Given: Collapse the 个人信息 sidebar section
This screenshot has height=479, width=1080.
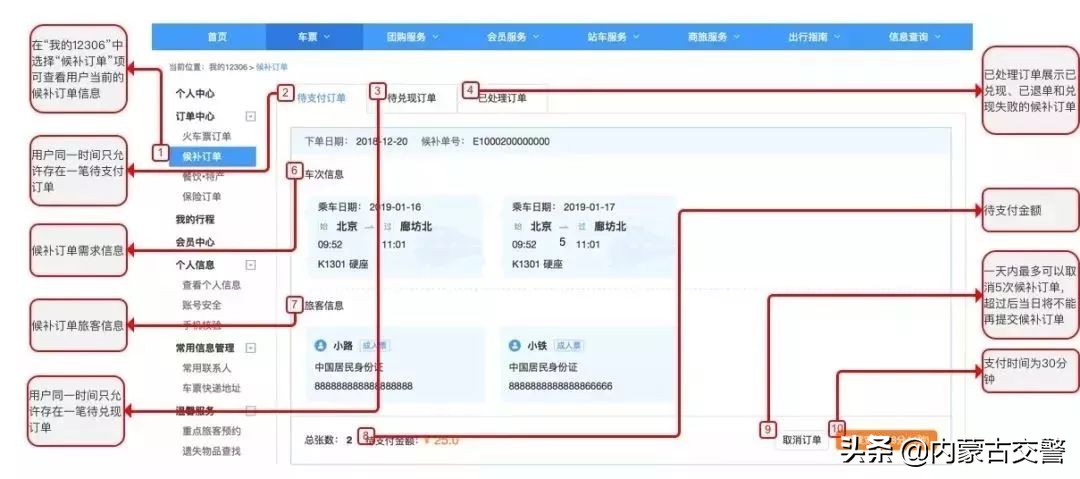Looking at the screenshot, I should coord(251,265).
